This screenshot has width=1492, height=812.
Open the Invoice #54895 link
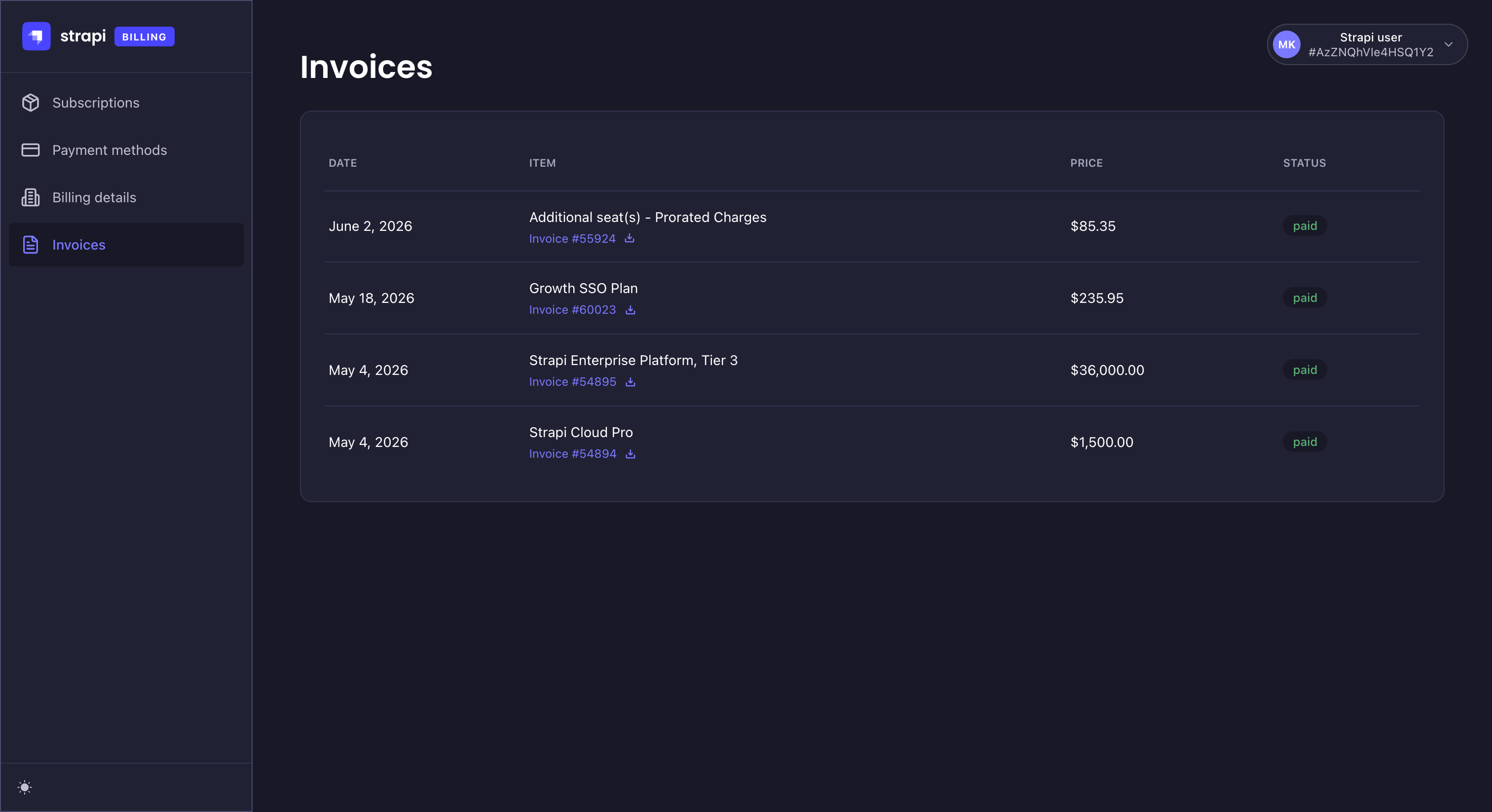tap(572, 382)
